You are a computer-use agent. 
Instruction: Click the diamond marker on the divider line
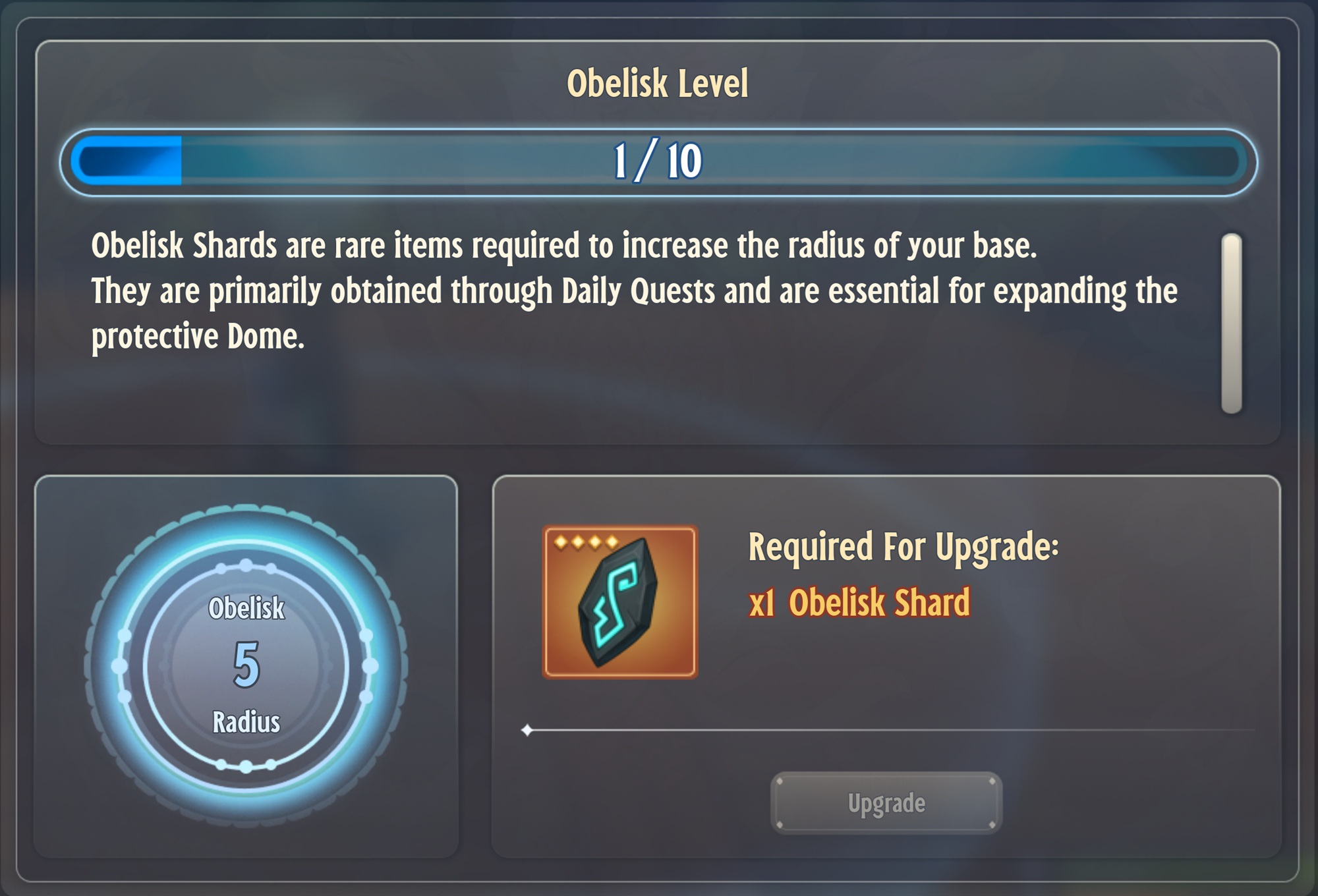(x=527, y=730)
